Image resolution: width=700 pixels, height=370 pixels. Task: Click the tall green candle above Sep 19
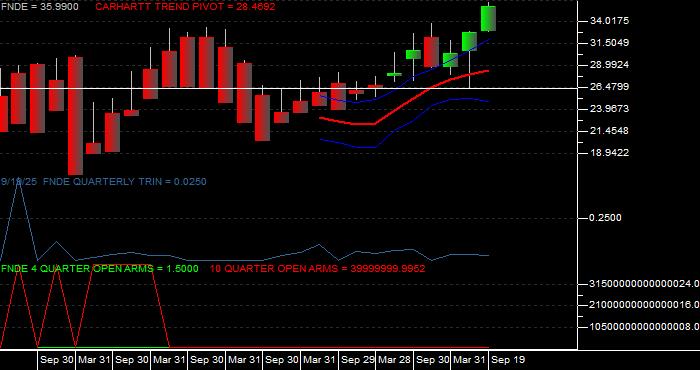[488, 18]
